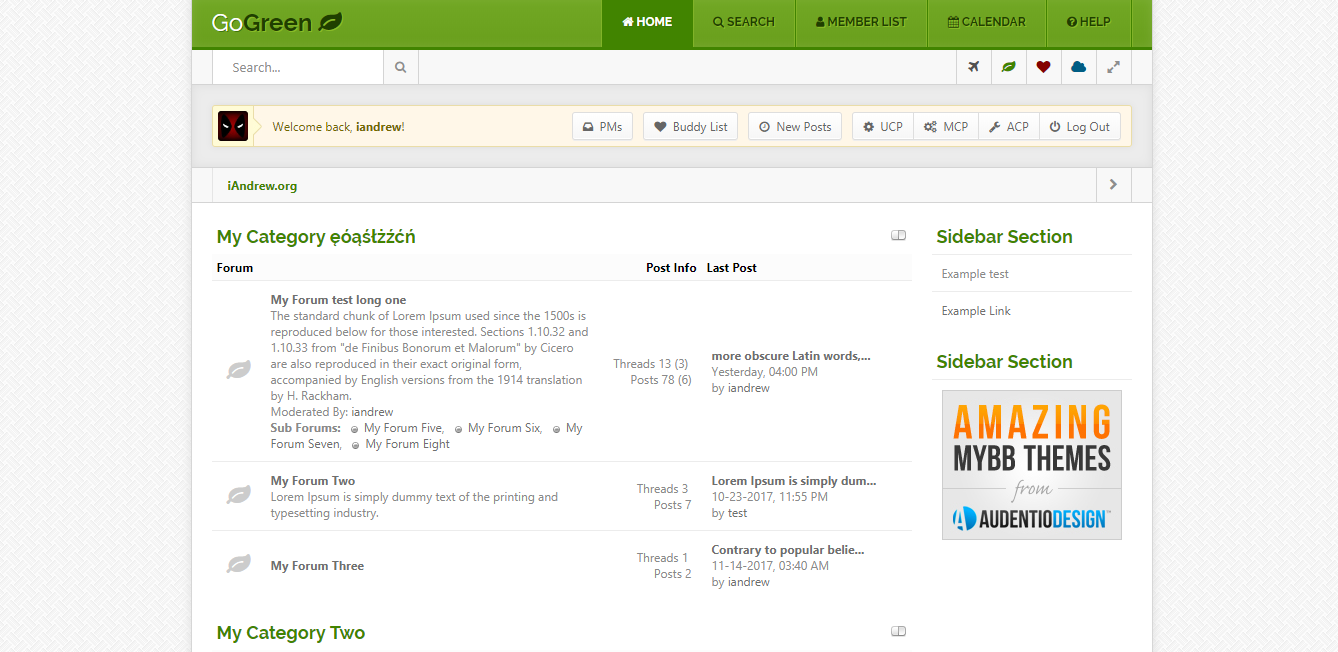Open the MCP moderator panel

click(x=946, y=127)
